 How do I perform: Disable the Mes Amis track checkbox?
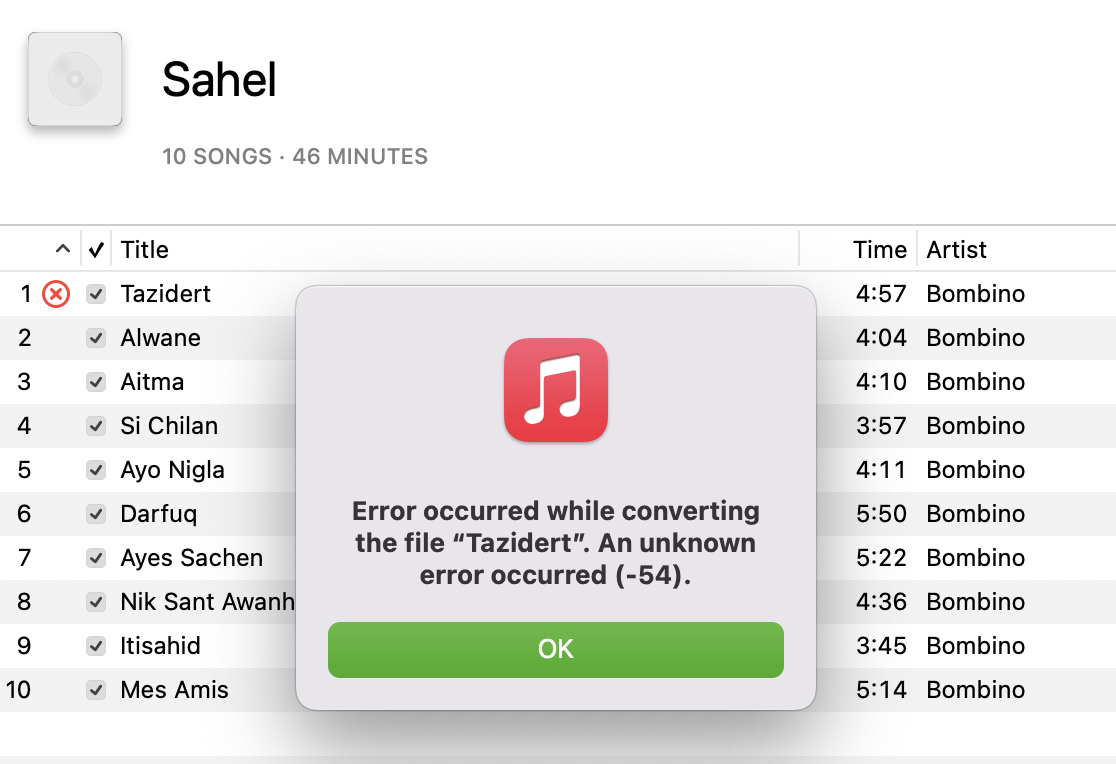coord(96,690)
